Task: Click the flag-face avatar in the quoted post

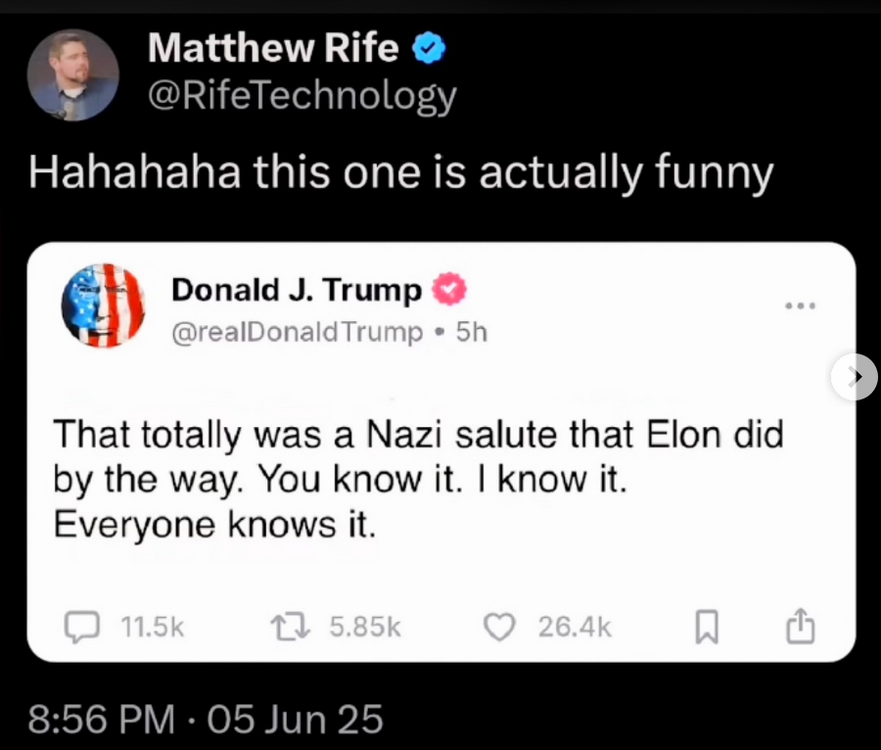Action: (104, 305)
